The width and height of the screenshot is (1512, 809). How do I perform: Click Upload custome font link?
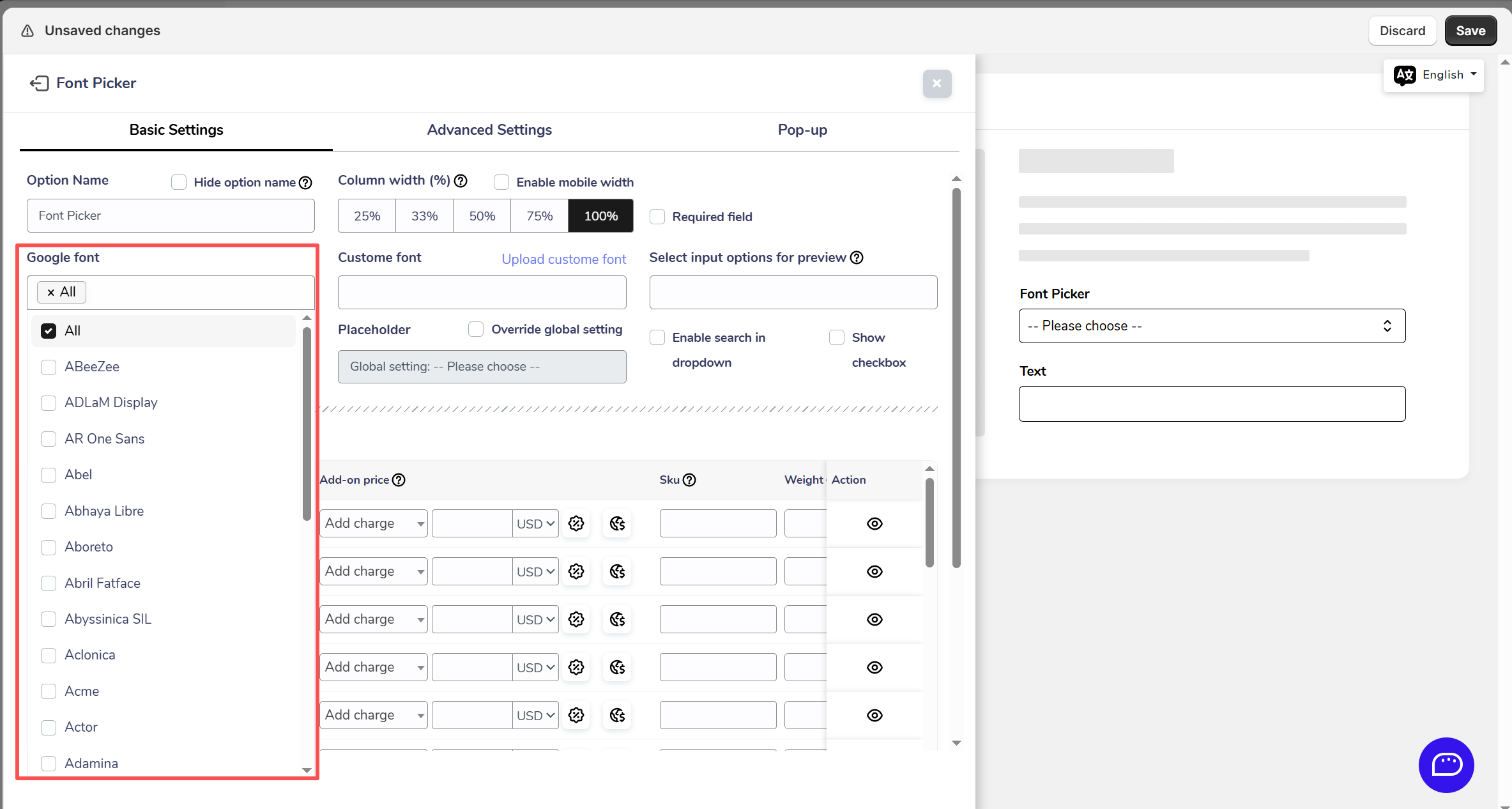563,259
